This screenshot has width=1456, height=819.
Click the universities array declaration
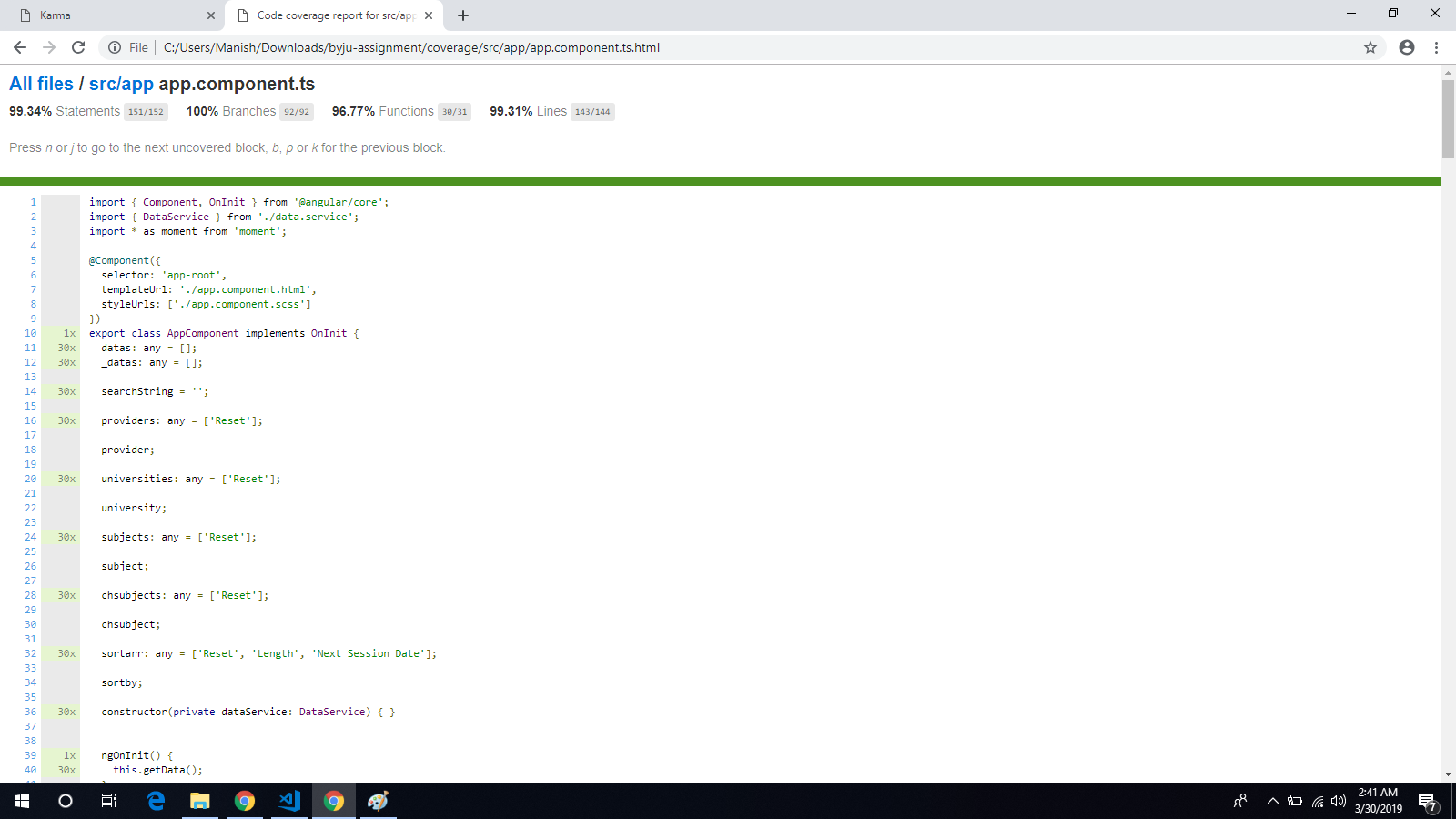[x=191, y=479]
